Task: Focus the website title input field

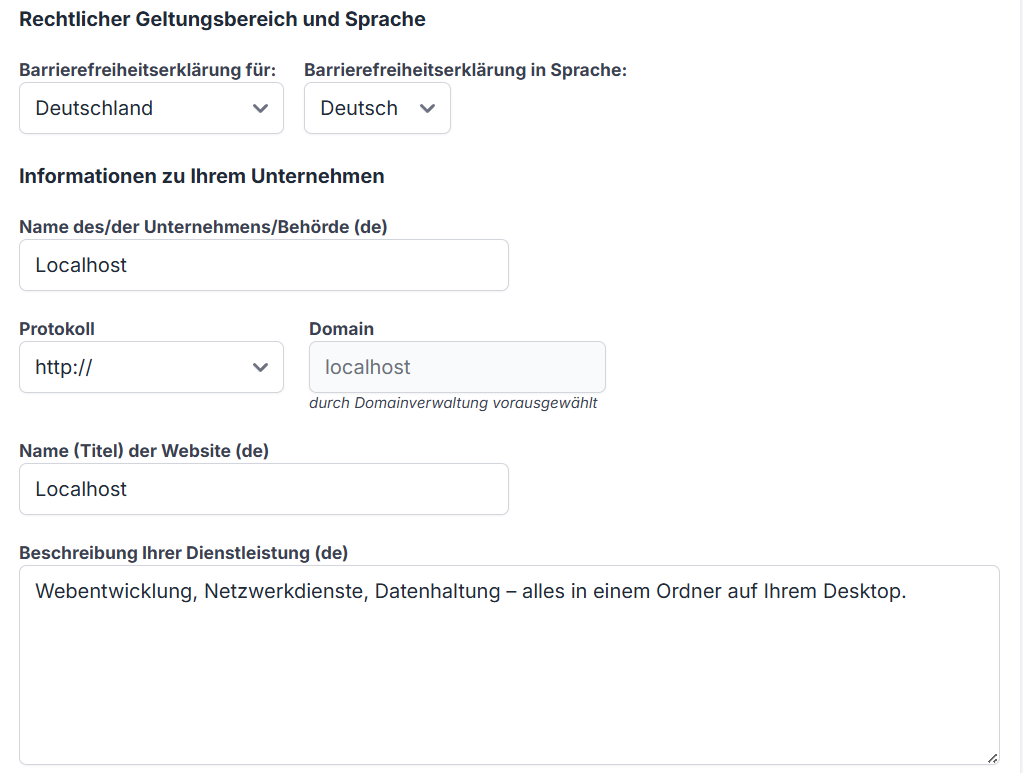Action: (x=263, y=489)
